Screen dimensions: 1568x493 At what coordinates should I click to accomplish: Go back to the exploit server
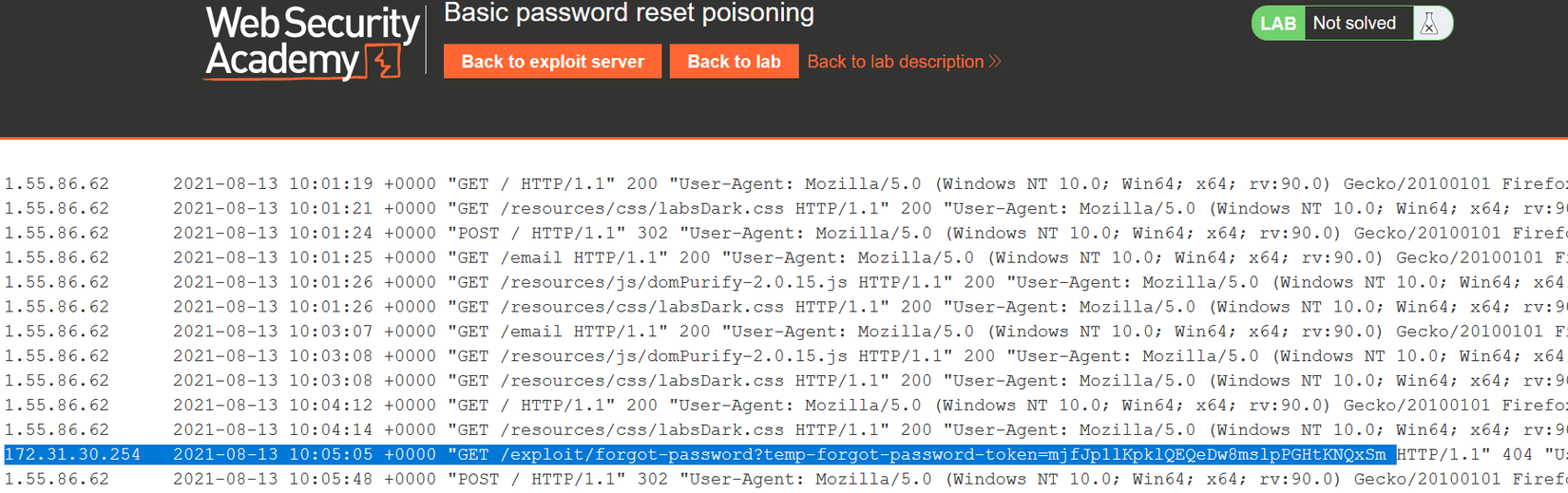pos(552,62)
